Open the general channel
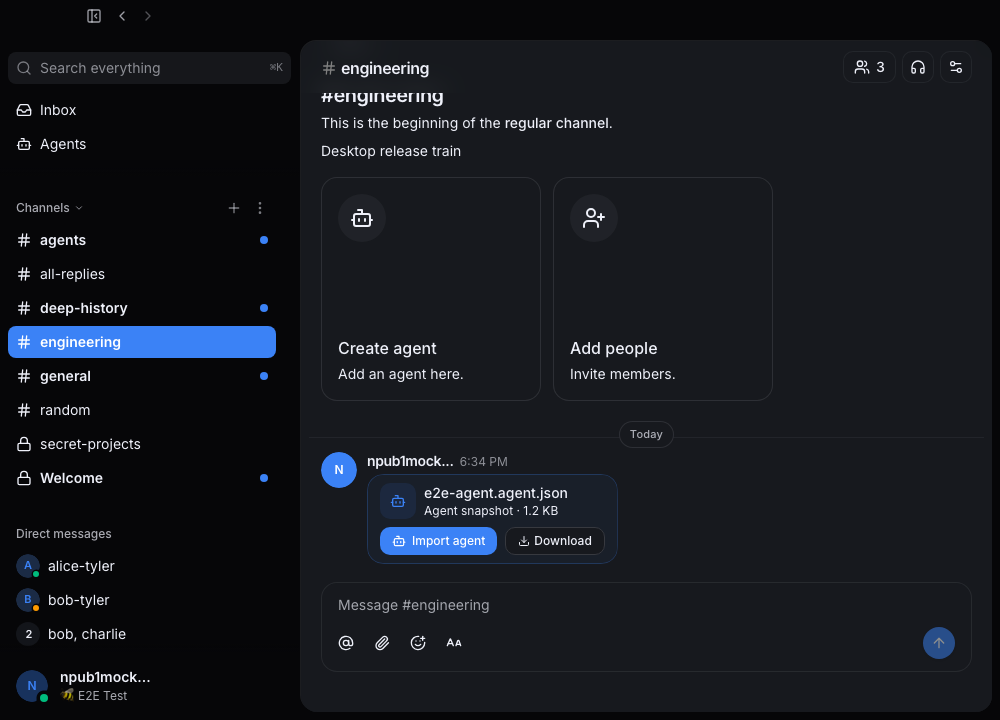The image size is (1000, 720). 142,376
